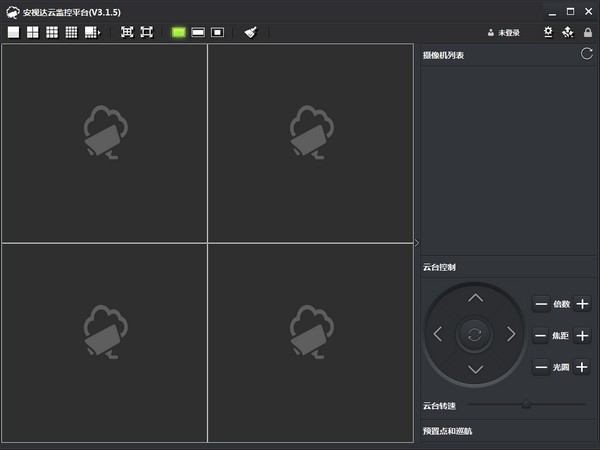Click the 未登录 login status

pos(504,33)
